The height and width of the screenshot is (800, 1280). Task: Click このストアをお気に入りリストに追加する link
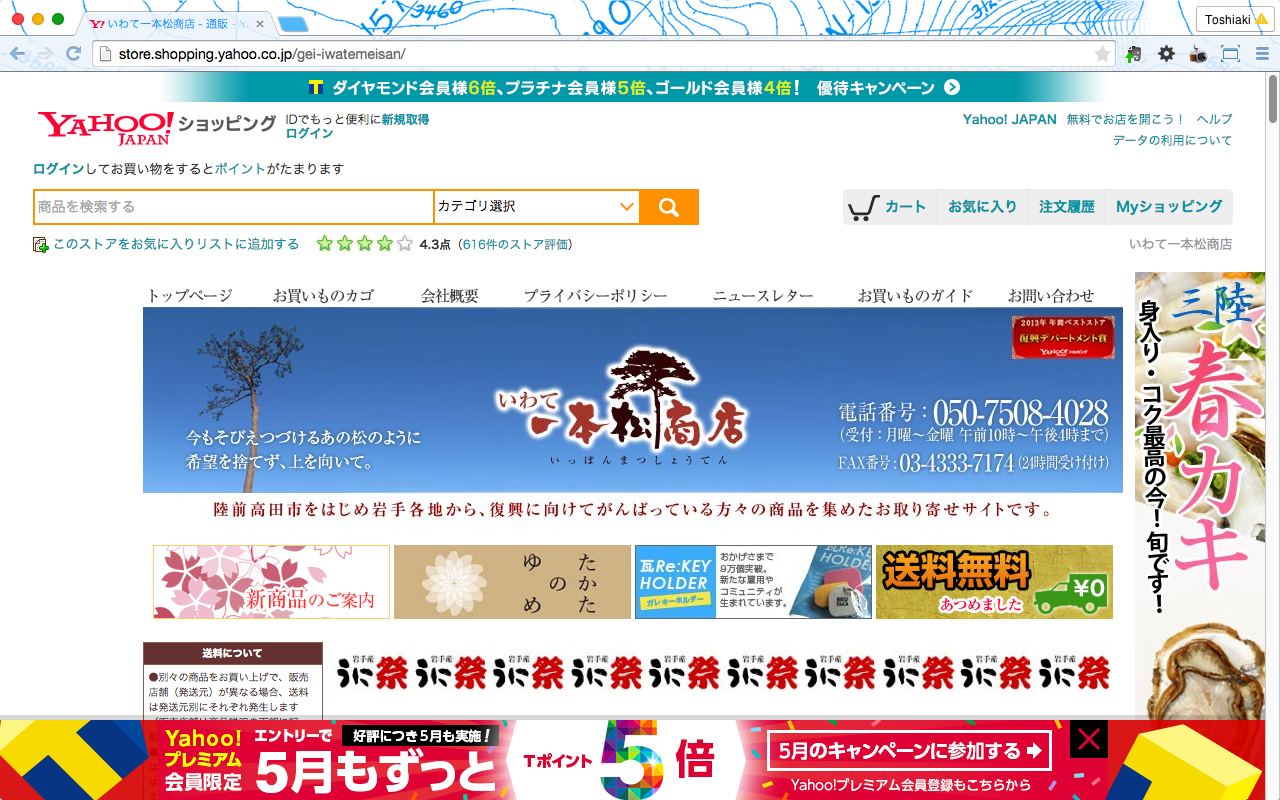176,244
